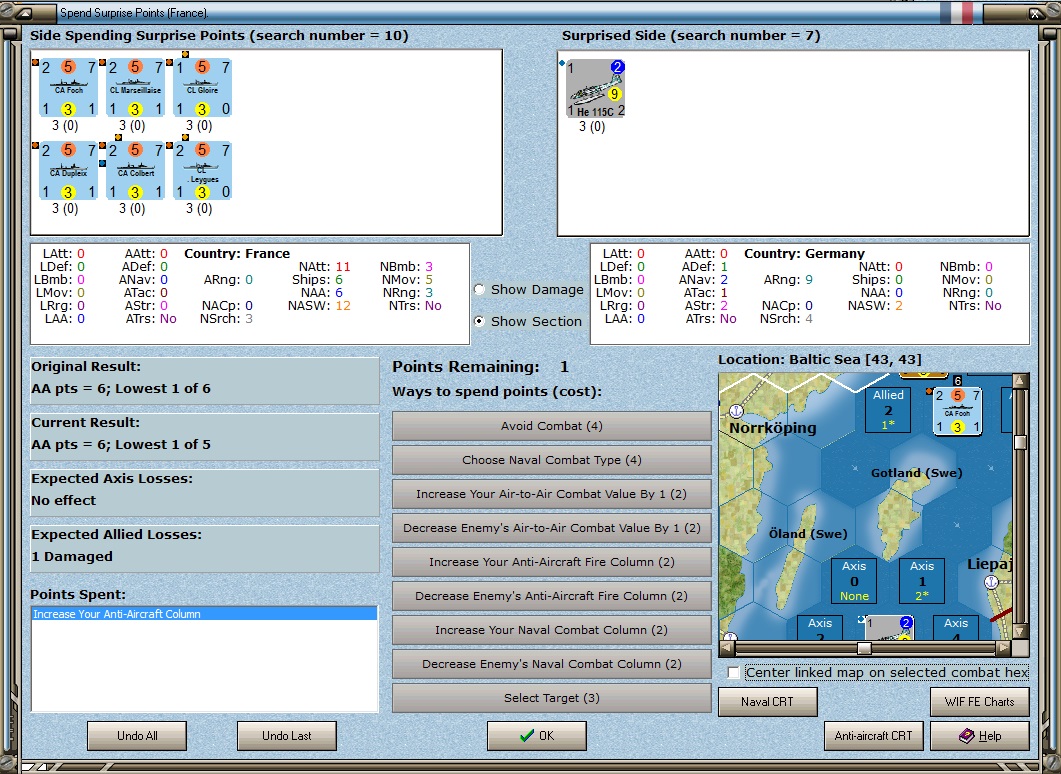Increase Your Air-to-Air Combat Value
The width and height of the screenshot is (1061, 774).
(551, 494)
